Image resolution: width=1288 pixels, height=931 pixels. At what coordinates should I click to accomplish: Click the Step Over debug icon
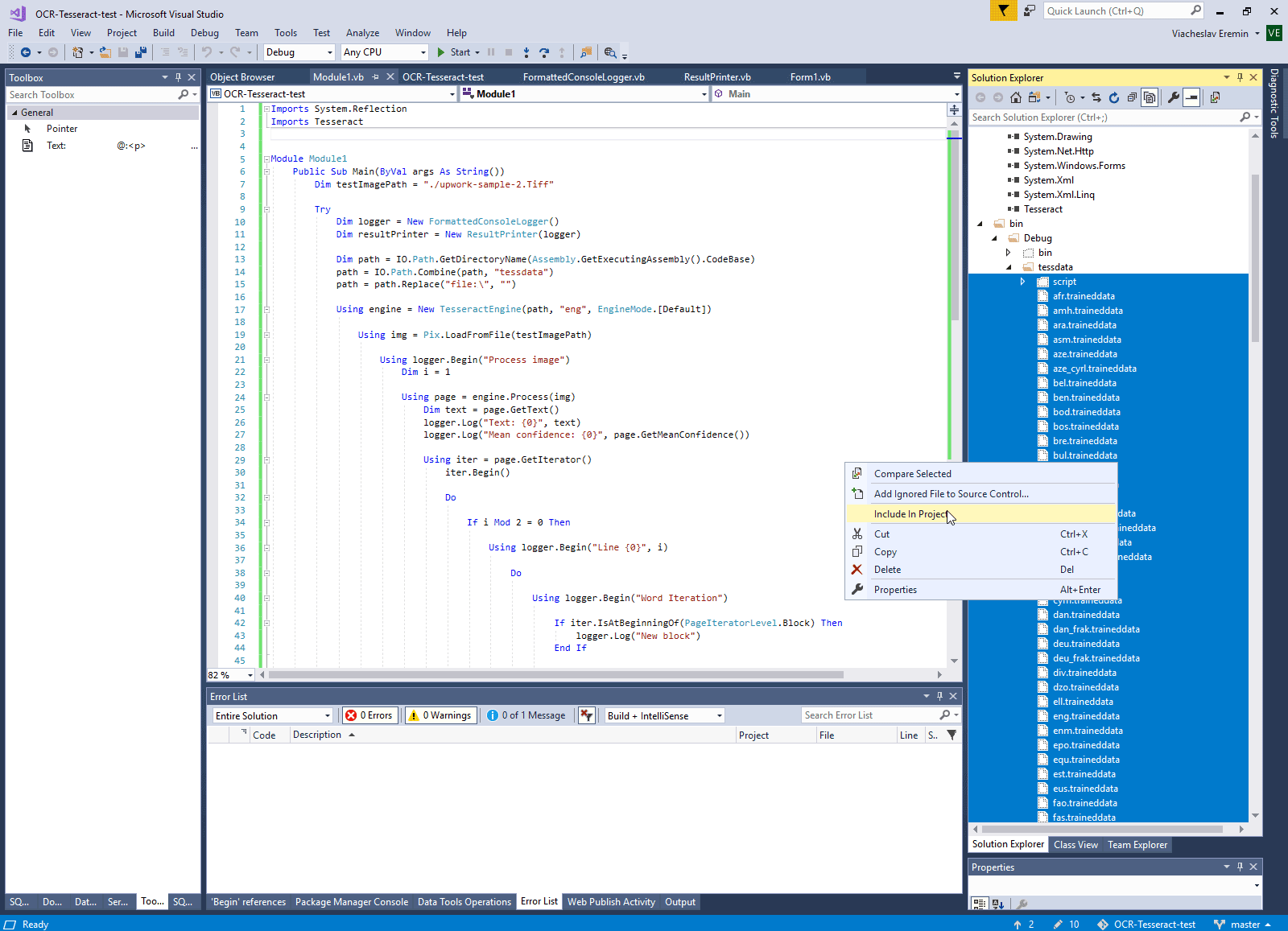click(544, 52)
